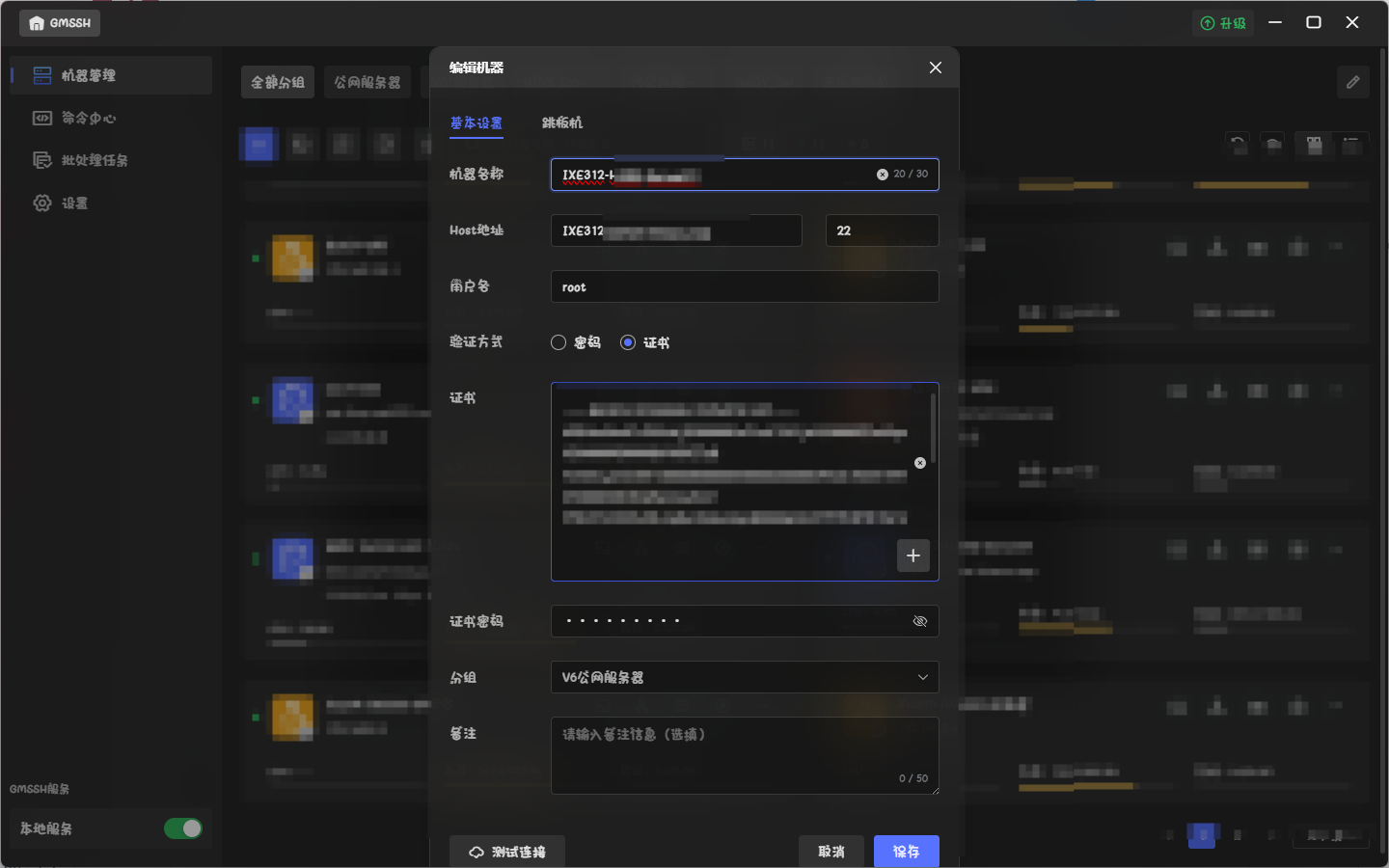The image size is (1389, 868).
Task: Click the 保存 button
Action: [907, 852]
